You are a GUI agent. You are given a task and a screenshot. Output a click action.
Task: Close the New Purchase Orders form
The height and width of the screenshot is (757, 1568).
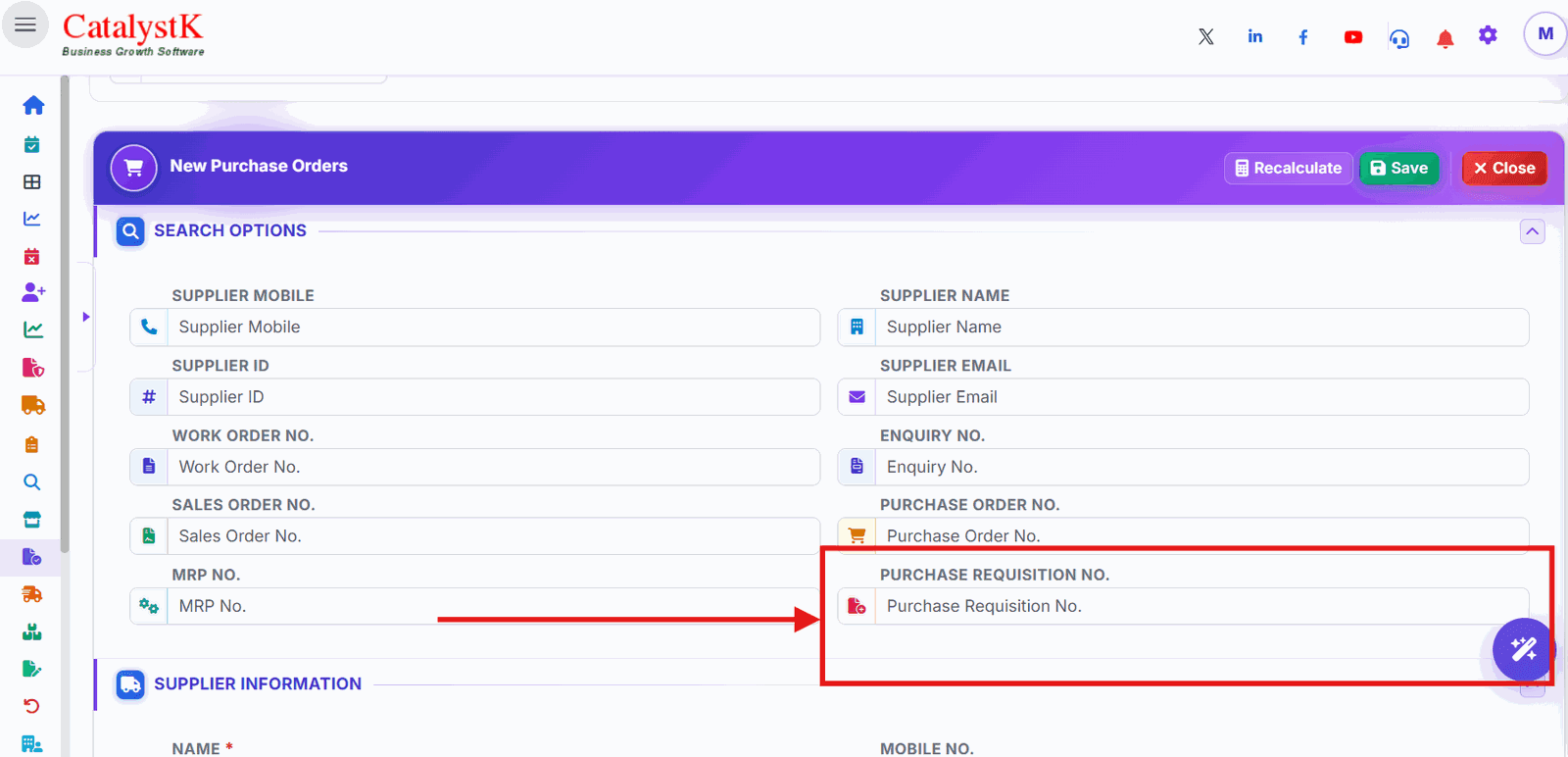coord(1504,169)
